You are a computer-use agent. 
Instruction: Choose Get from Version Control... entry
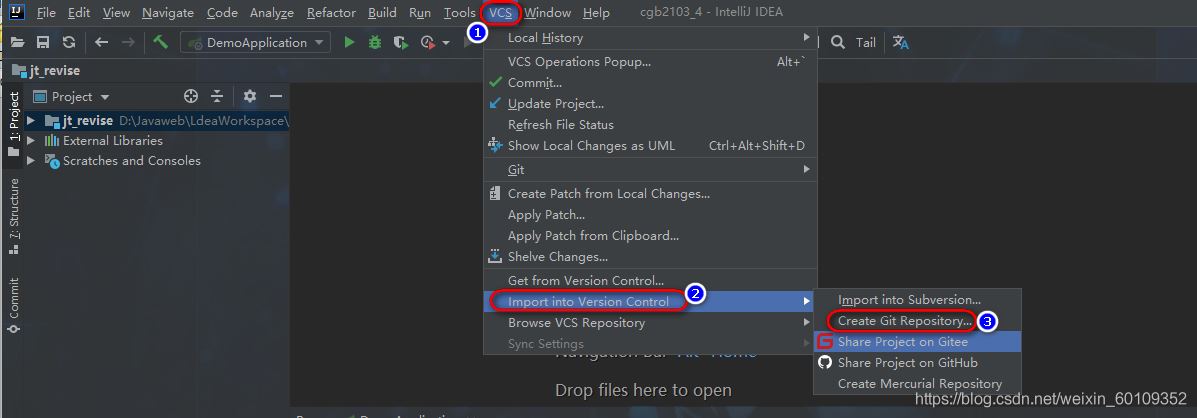point(650,281)
